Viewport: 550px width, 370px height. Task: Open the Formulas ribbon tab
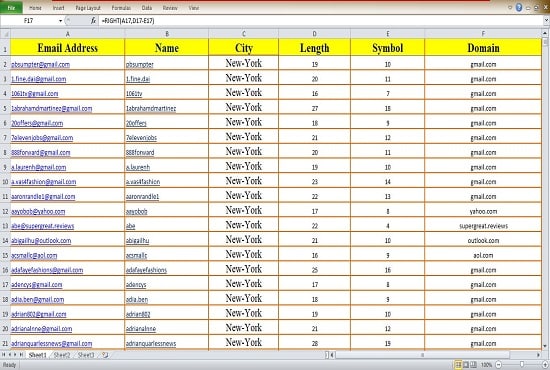121,8
